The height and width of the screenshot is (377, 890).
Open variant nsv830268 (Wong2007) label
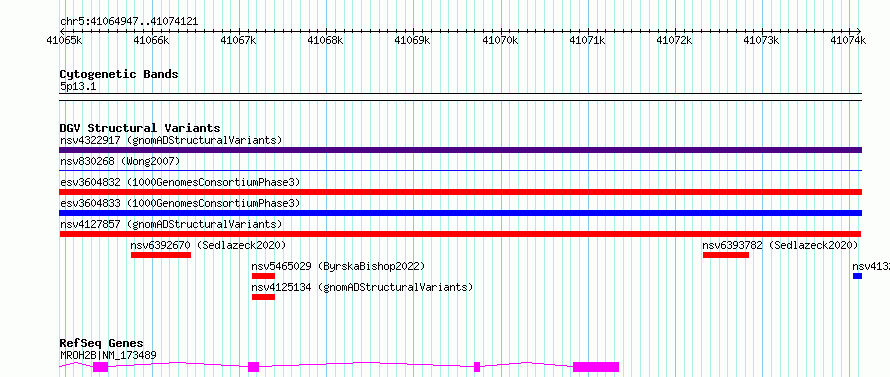click(120, 161)
